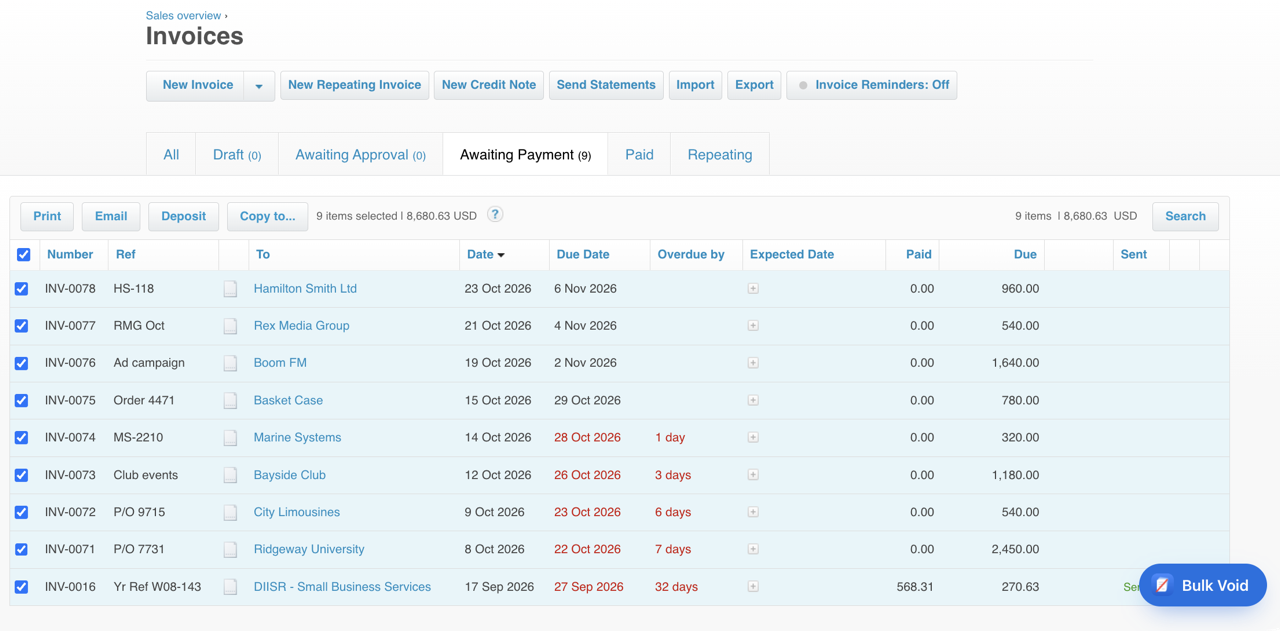Sort by Number column header
This screenshot has width=1280, height=631.
70,254
